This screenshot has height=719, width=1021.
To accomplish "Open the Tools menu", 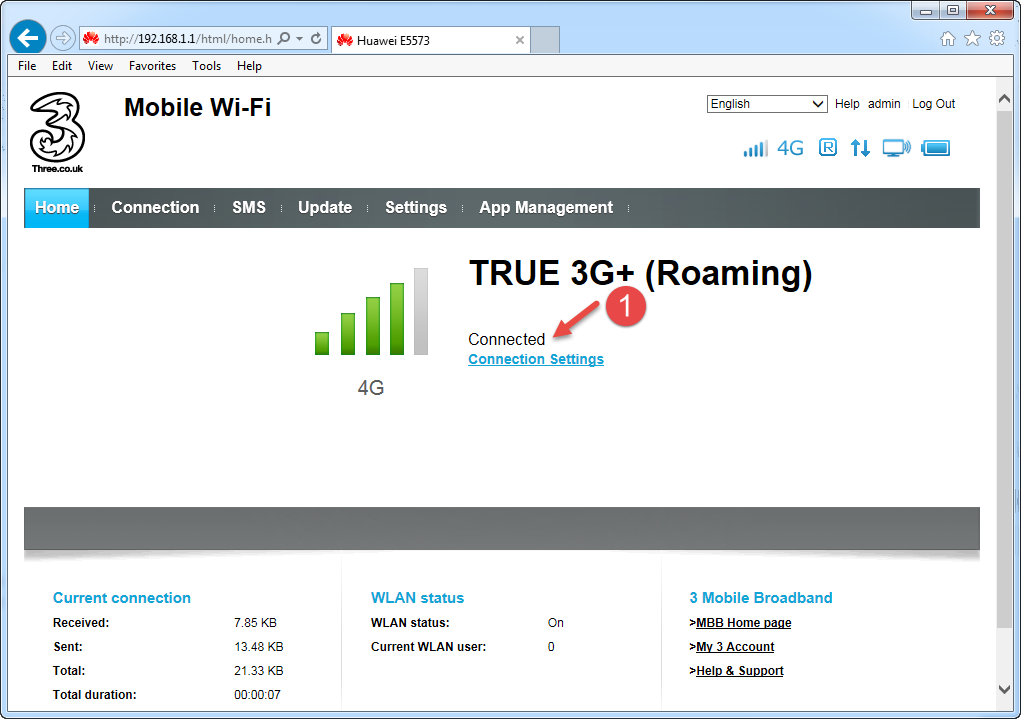I will (x=206, y=66).
